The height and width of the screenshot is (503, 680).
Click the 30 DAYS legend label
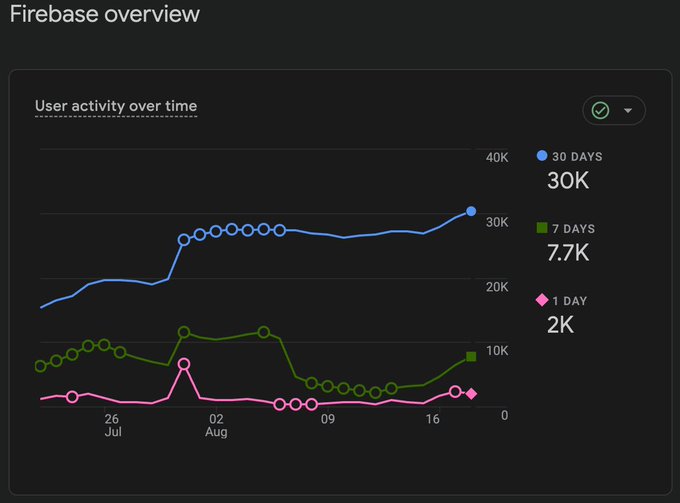pos(577,157)
